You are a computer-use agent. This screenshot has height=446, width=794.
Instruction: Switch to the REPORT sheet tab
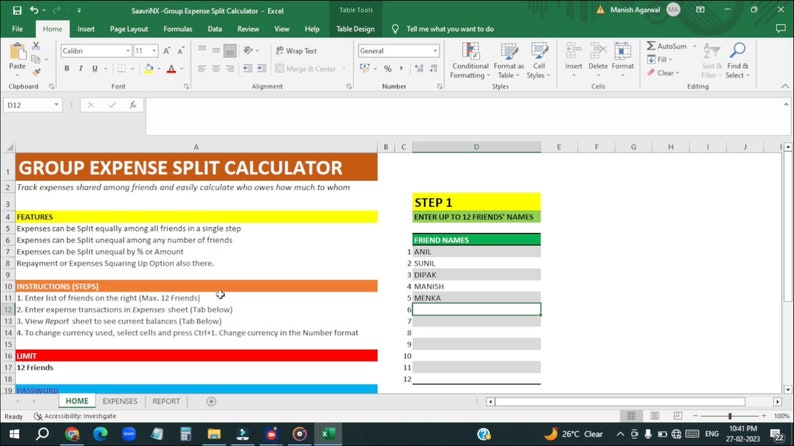[x=166, y=401]
